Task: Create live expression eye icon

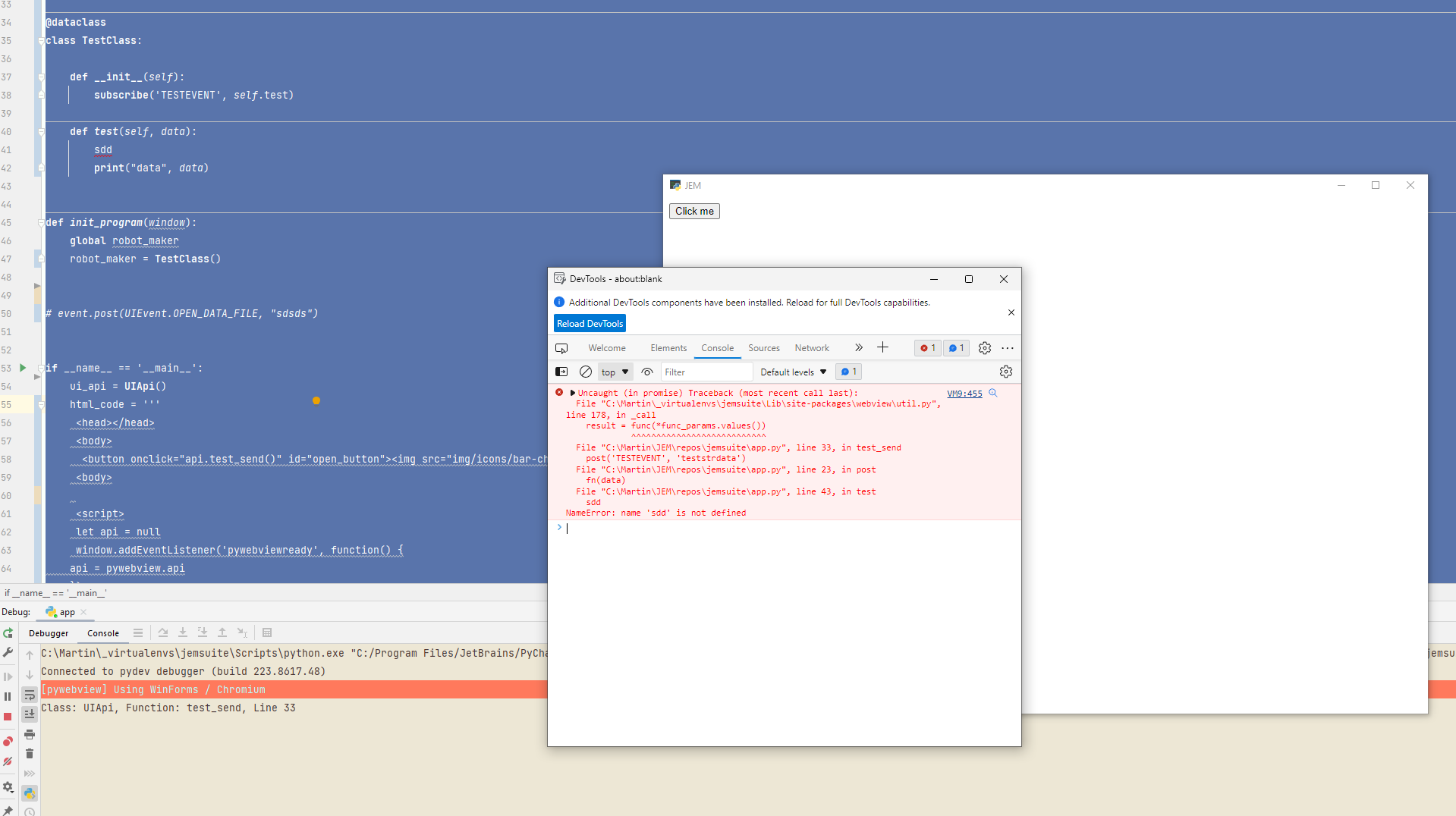Action: coord(647,372)
